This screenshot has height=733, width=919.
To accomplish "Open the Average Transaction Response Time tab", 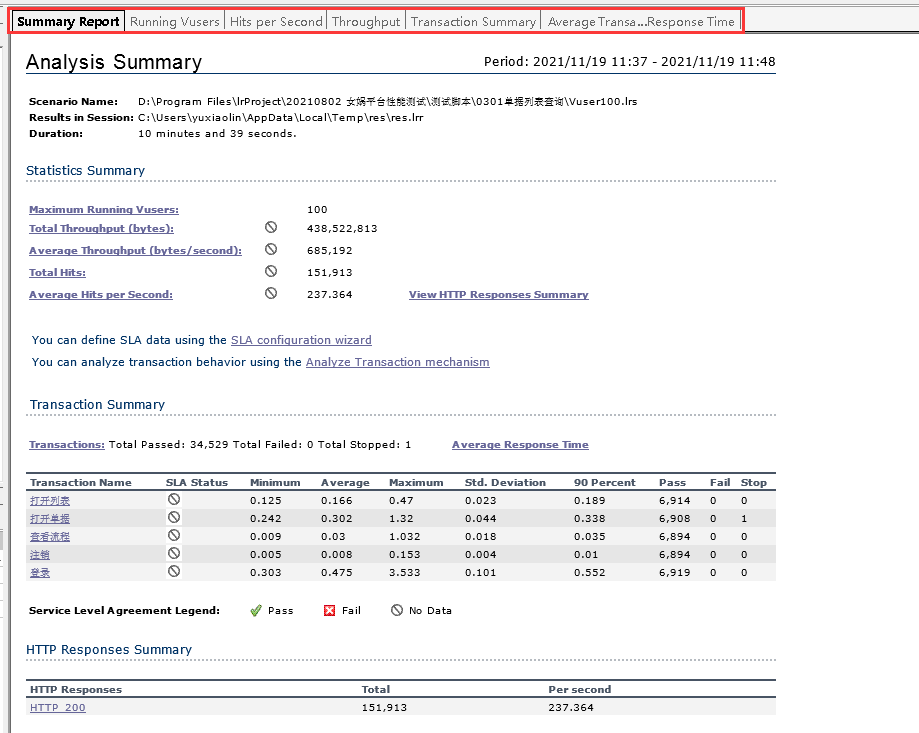I will 640,21.
